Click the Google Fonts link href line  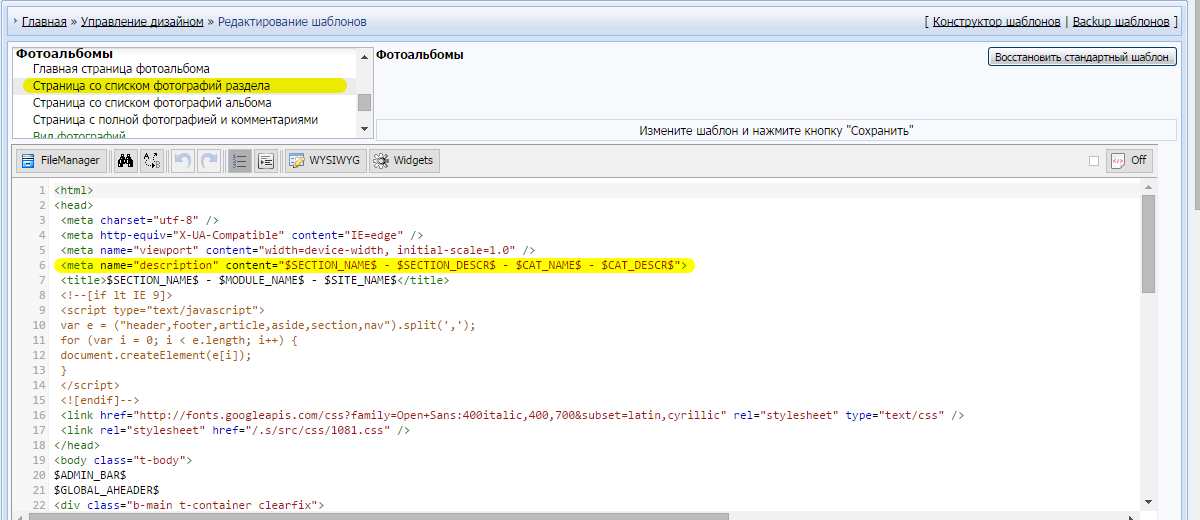click(512, 415)
